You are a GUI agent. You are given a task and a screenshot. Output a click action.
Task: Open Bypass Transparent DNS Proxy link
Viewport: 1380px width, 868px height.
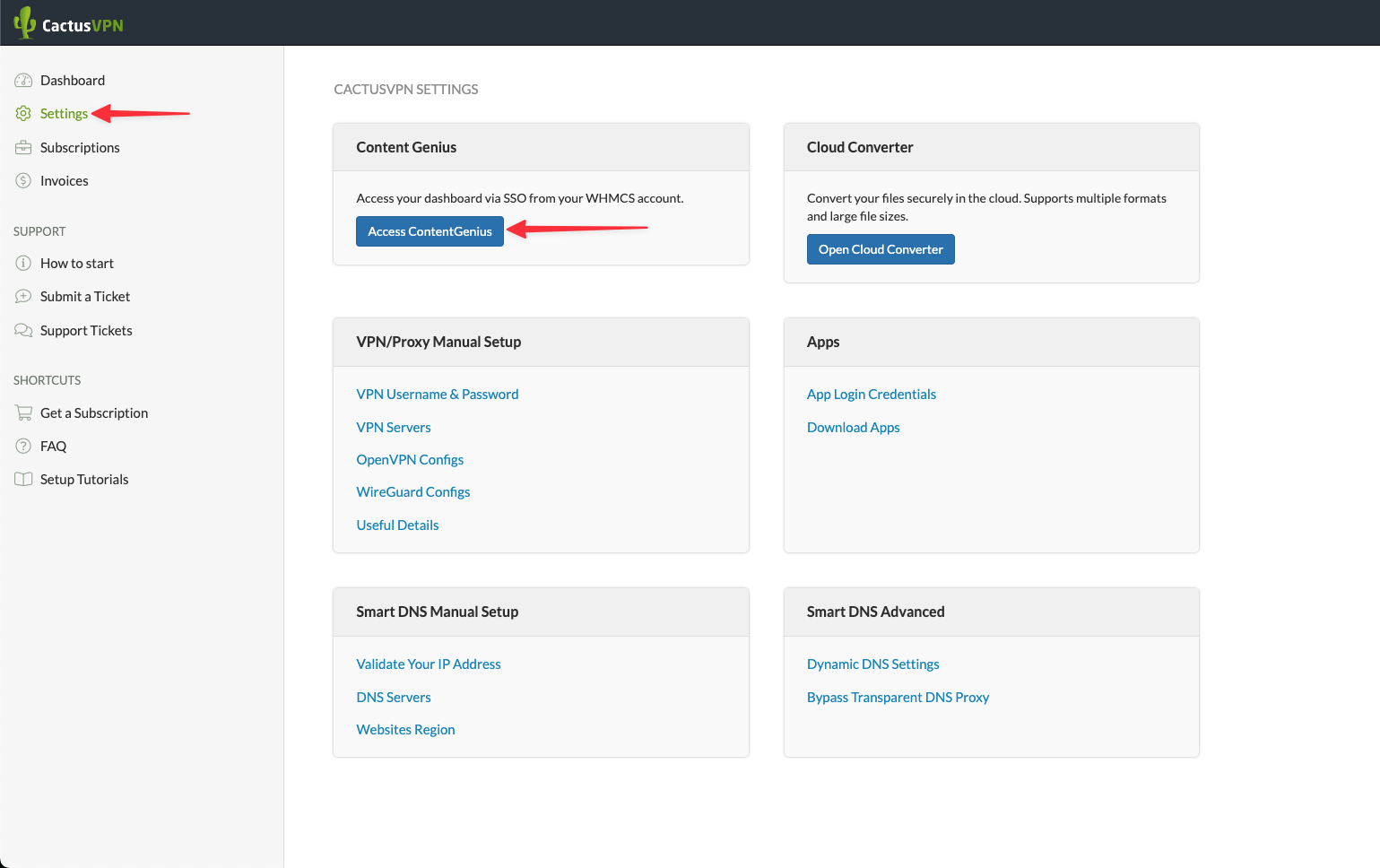[x=898, y=698]
